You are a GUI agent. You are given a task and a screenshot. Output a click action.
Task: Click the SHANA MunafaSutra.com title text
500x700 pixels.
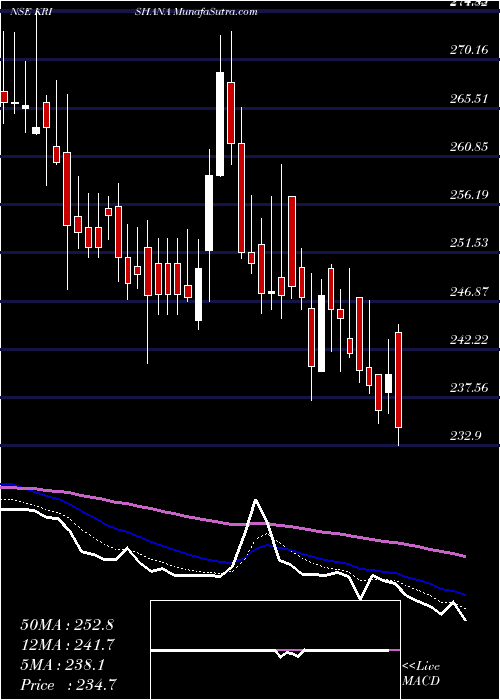[x=196, y=12]
